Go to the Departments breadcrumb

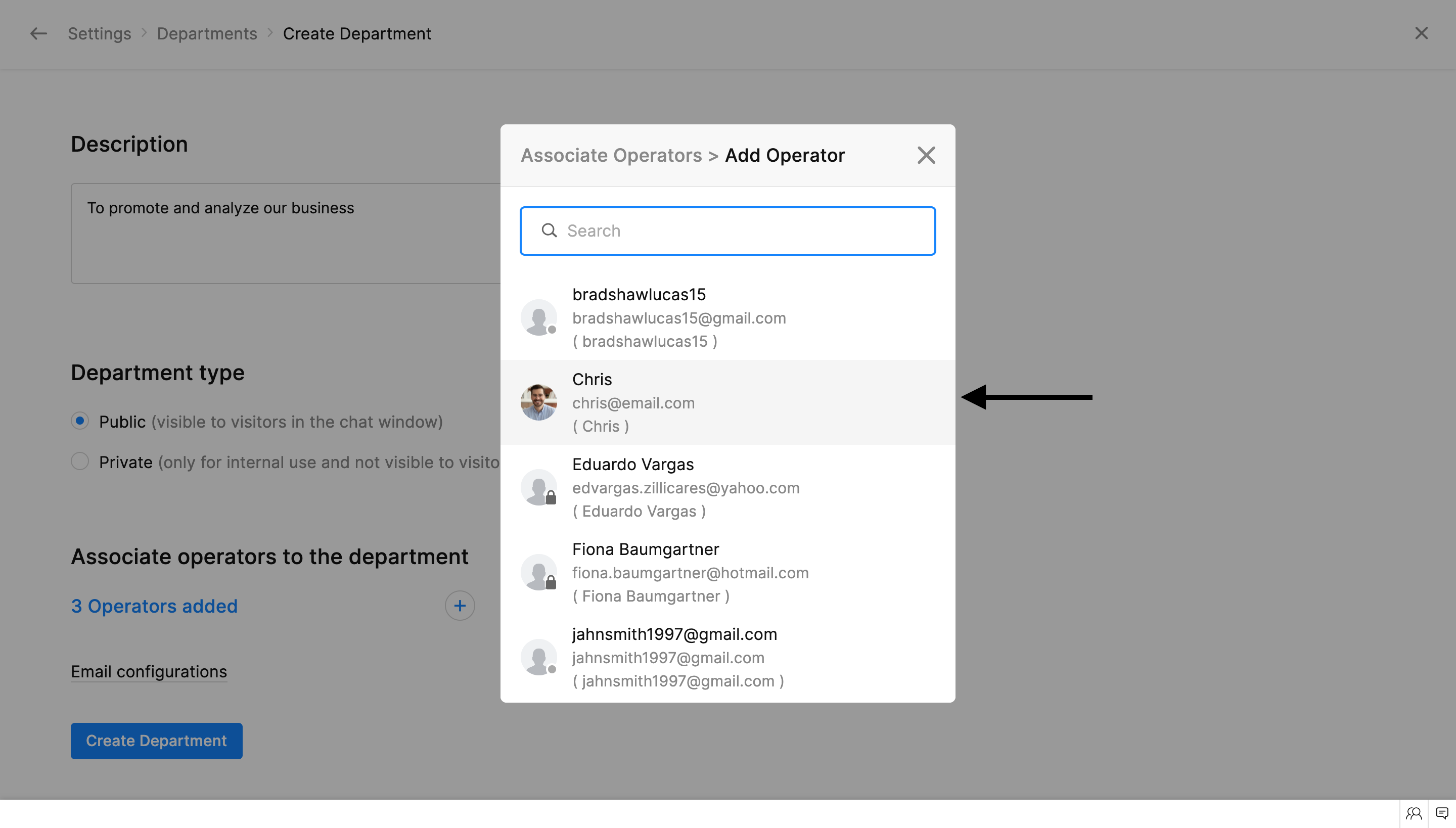[207, 33]
